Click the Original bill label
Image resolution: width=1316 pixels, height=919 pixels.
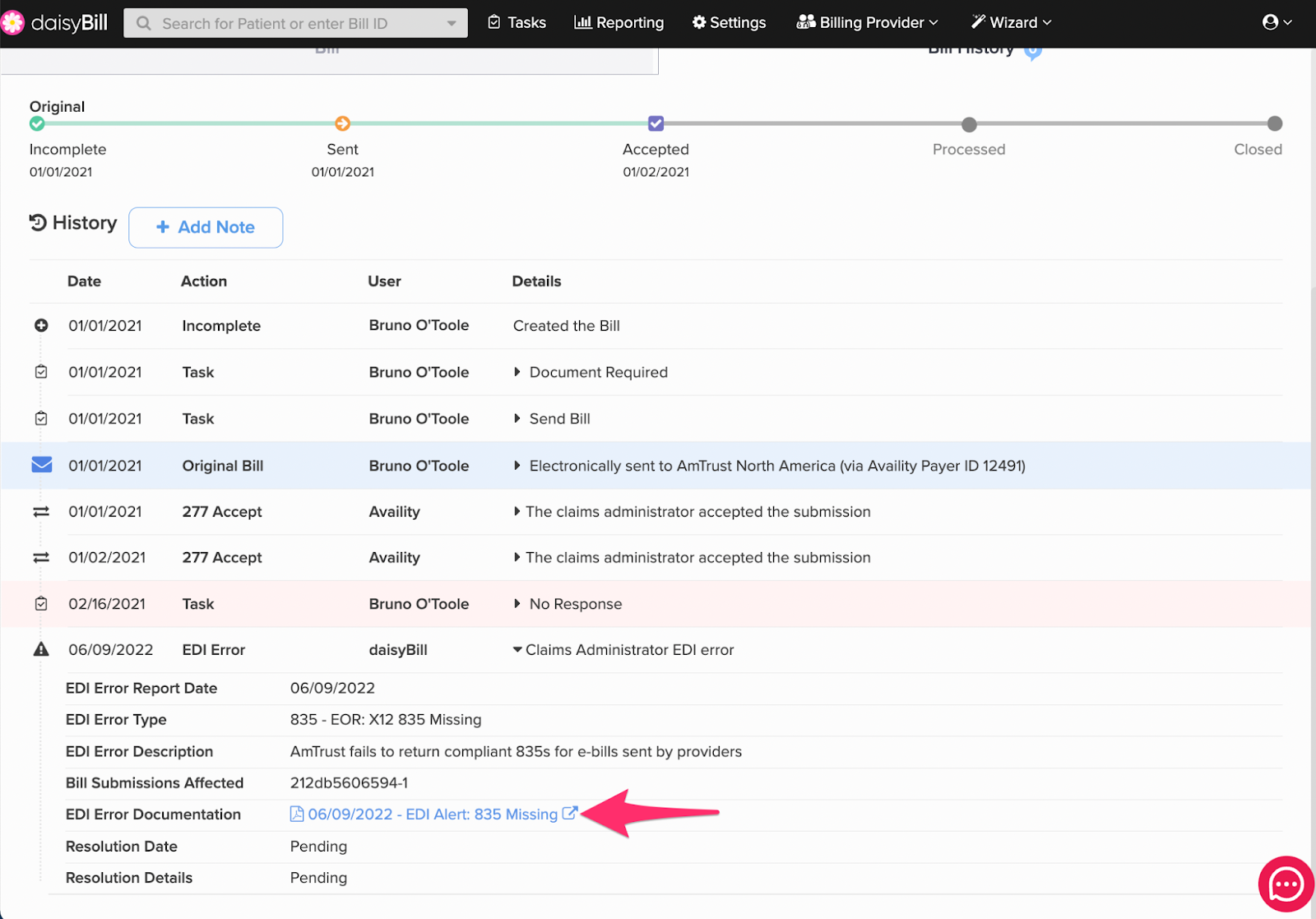coord(57,107)
